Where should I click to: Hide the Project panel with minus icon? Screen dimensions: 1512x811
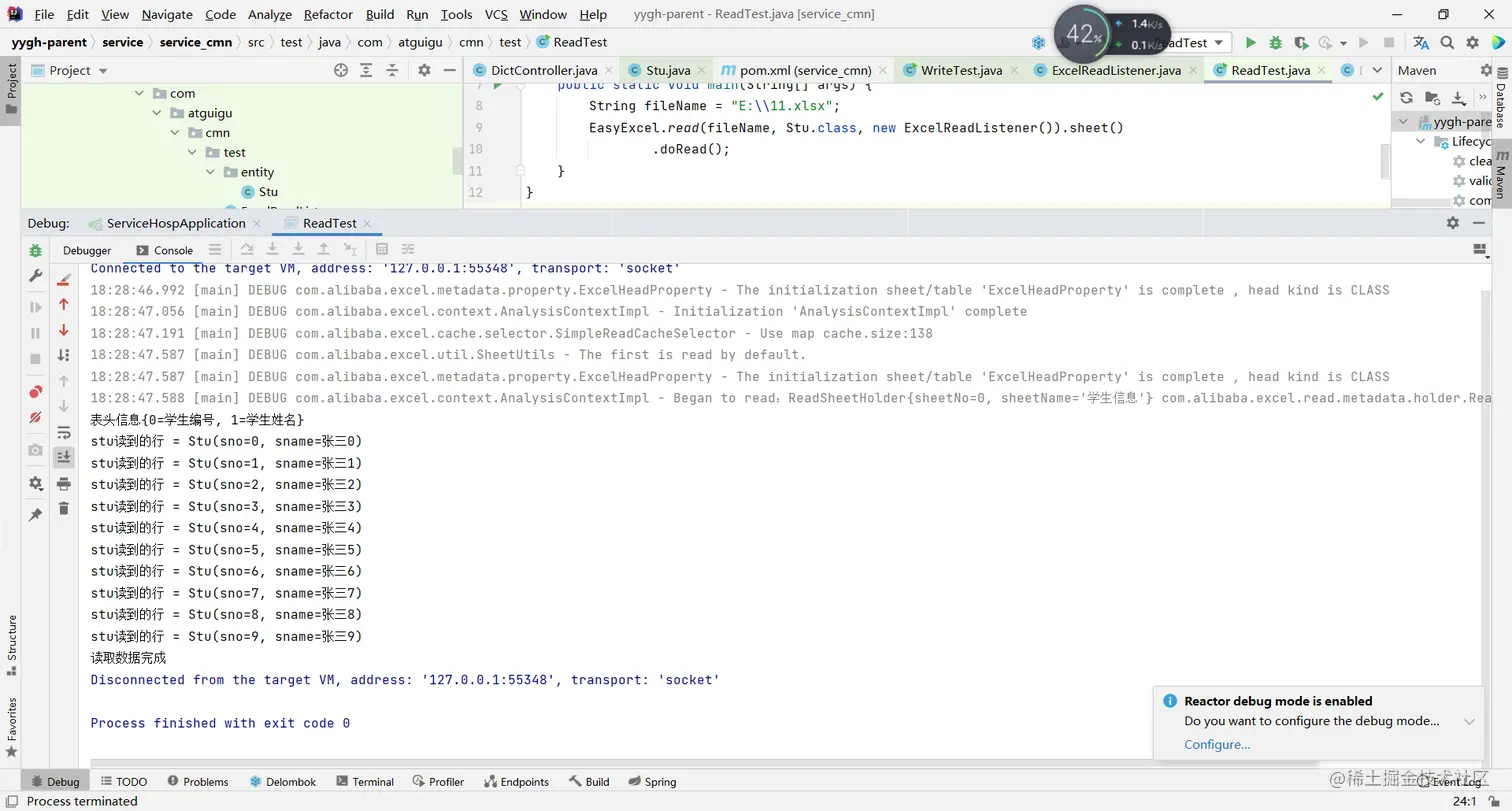450,70
